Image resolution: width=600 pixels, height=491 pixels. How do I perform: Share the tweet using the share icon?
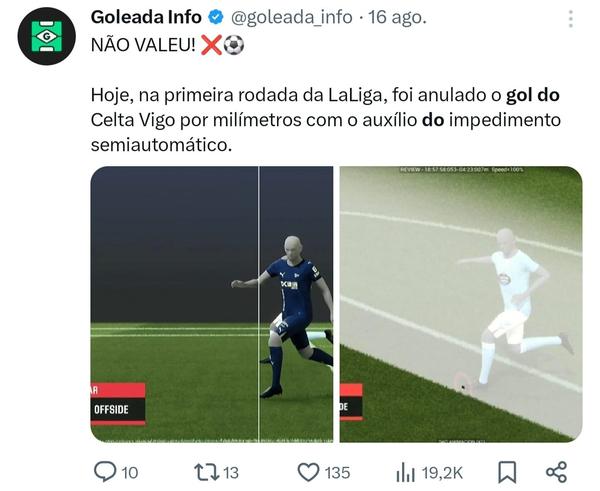(556, 472)
